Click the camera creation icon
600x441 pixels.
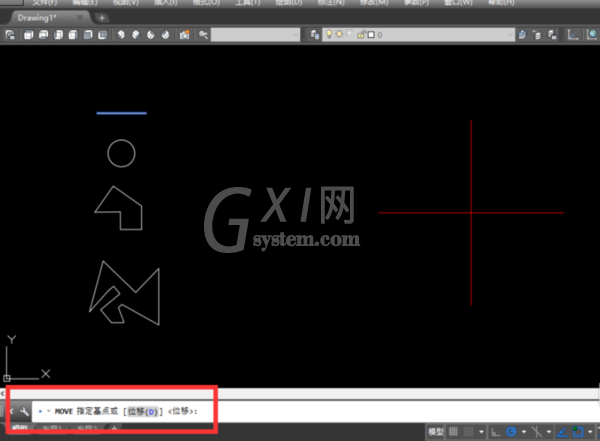point(184,35)
